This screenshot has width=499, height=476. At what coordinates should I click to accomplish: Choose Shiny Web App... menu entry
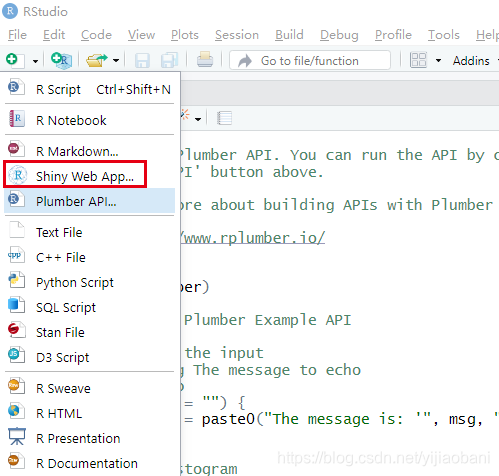(89, 176)
